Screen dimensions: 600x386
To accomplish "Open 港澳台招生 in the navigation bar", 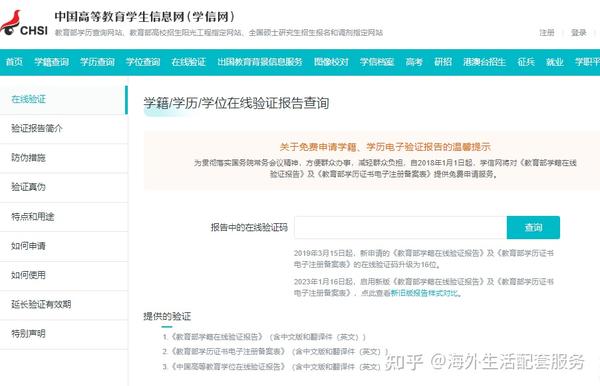I will pyautogui.click(x=484, y=62).
